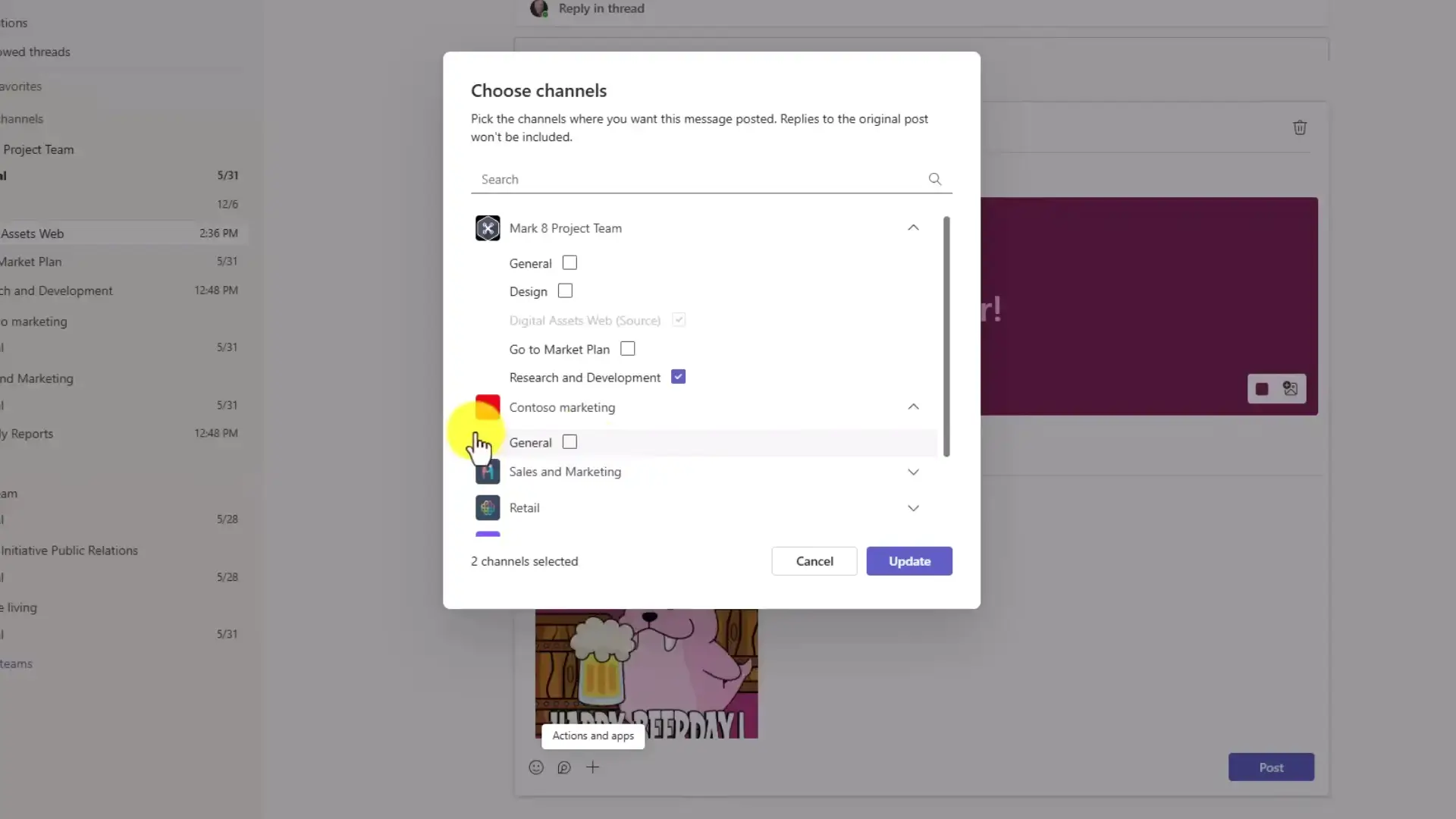
Task: Click the Update button
Action: (x=909, y=561)
